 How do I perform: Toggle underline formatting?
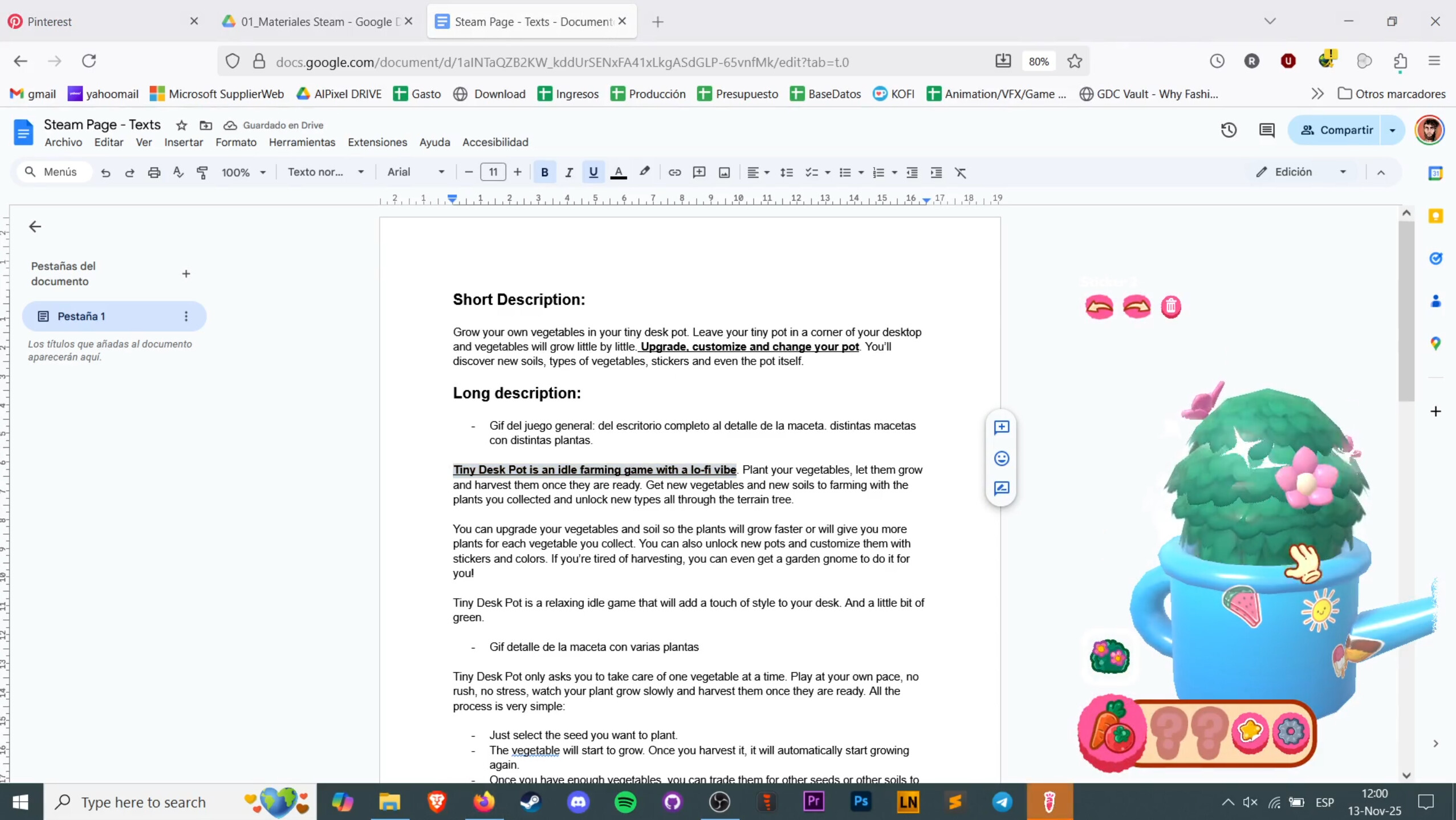[x=592, y=172]
